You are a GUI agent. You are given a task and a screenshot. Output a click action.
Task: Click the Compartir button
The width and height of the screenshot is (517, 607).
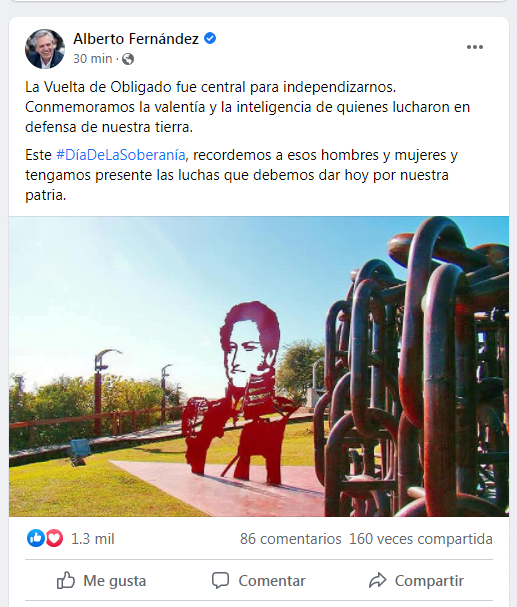coord(416,581)
